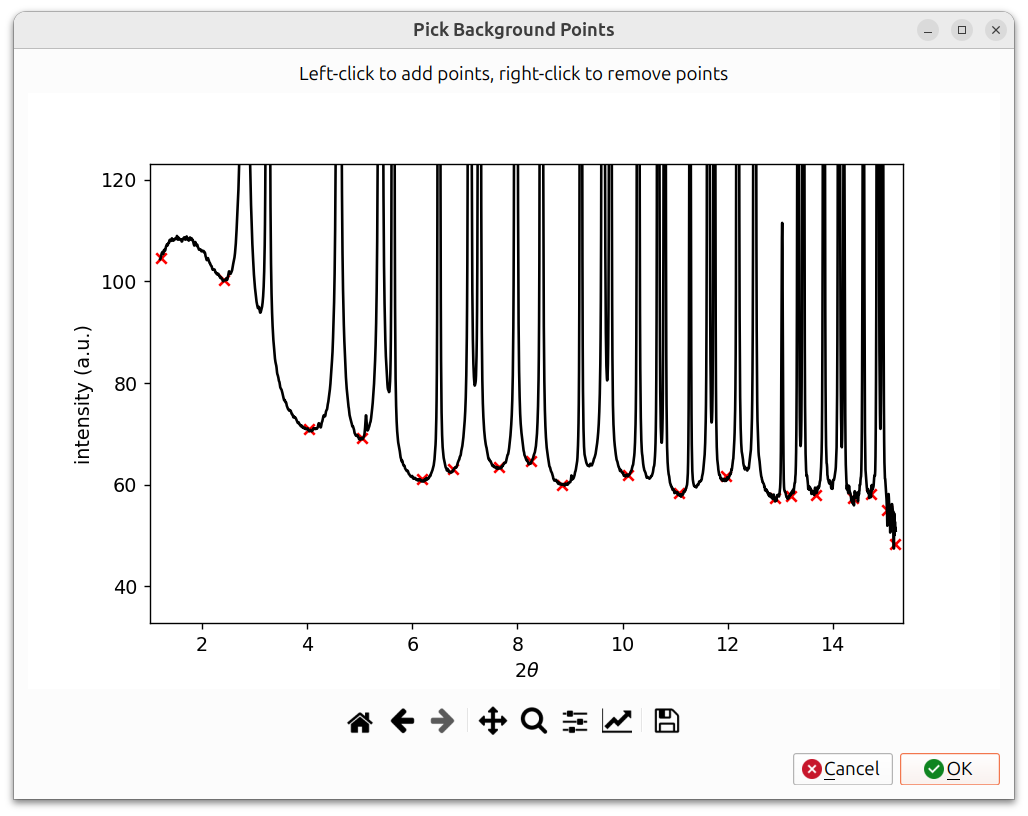Minimize the Pick Background Points window
The height and width of the screenshot is (816, 1028).
[x=928, y=30]
